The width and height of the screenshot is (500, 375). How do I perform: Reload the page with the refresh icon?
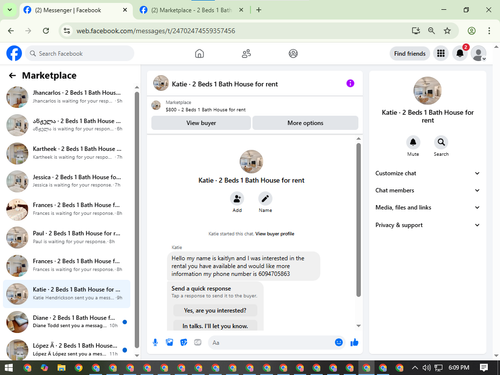46,31
